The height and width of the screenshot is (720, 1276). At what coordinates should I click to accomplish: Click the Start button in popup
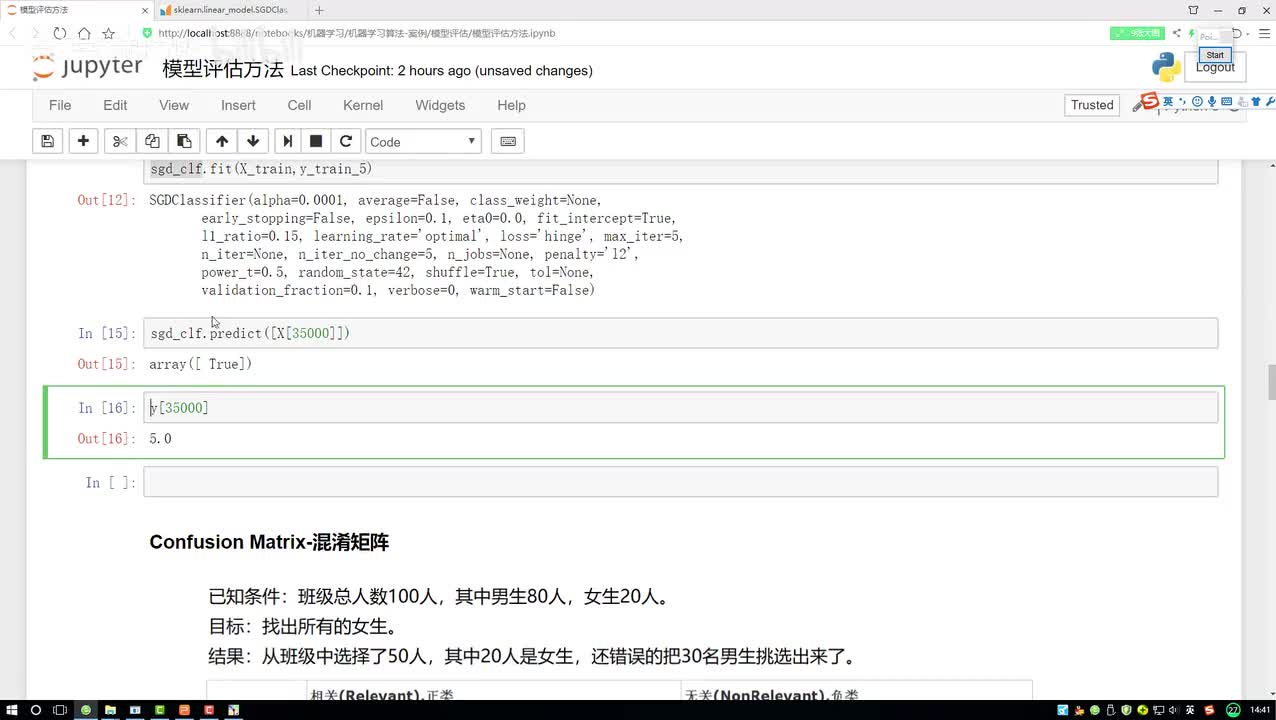(x=1215, y=55)
